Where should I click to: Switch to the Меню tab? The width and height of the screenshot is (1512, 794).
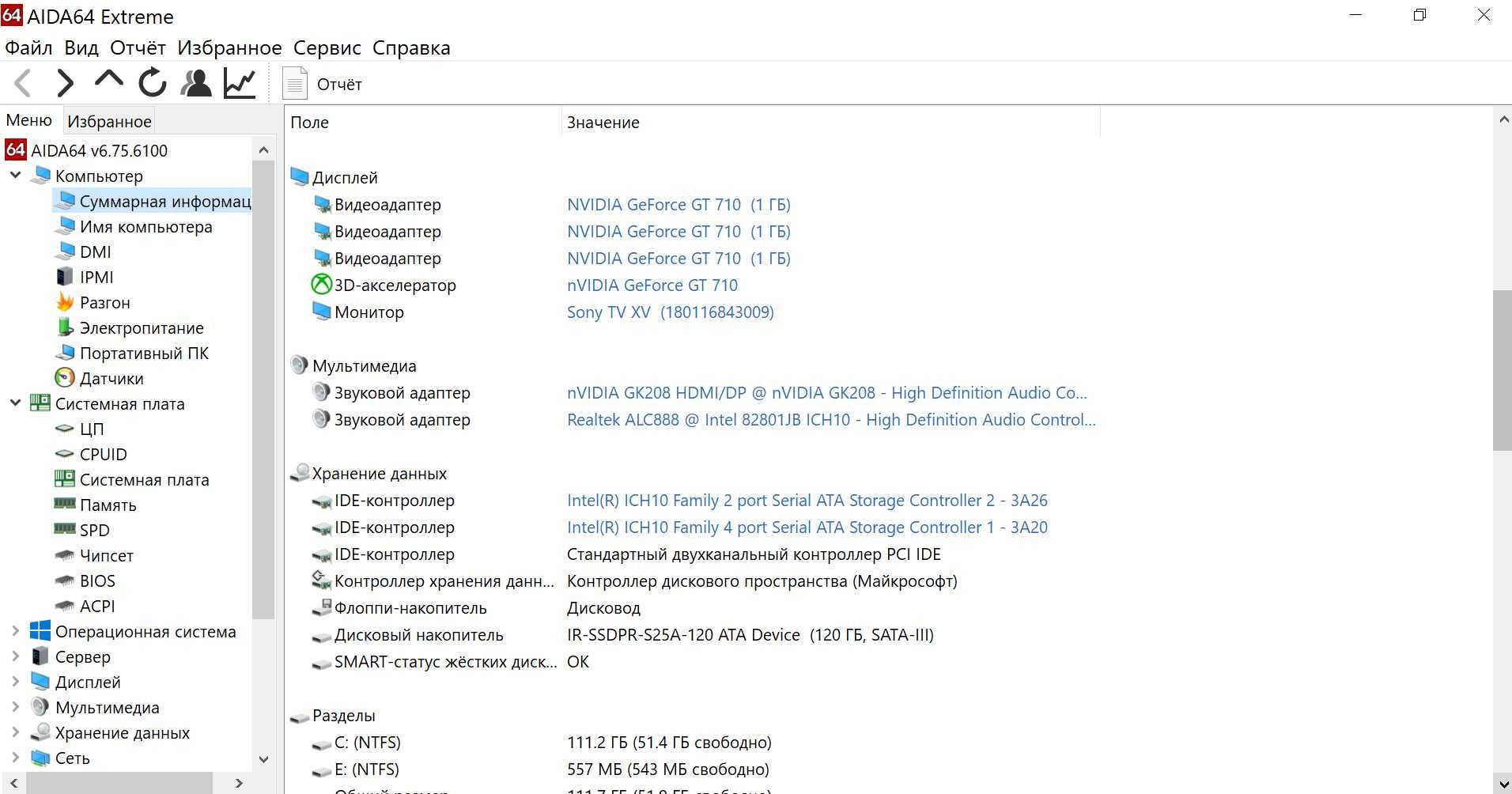point(29,120)
